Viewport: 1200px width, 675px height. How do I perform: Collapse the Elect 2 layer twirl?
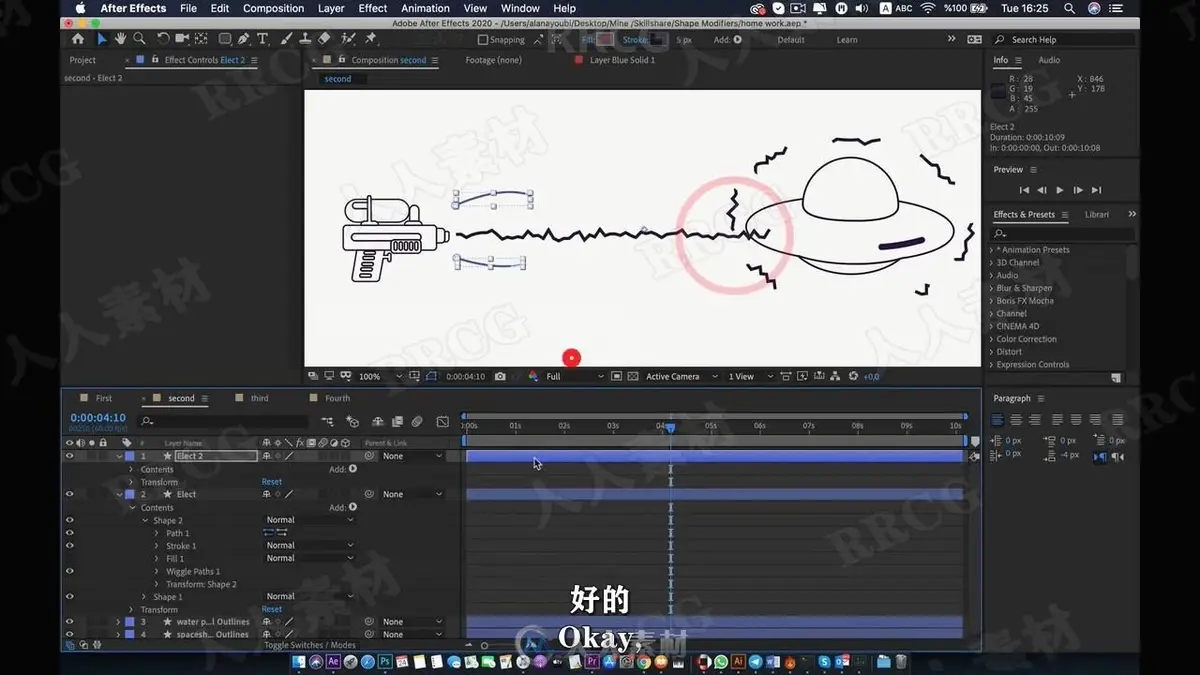coord(119,456)
